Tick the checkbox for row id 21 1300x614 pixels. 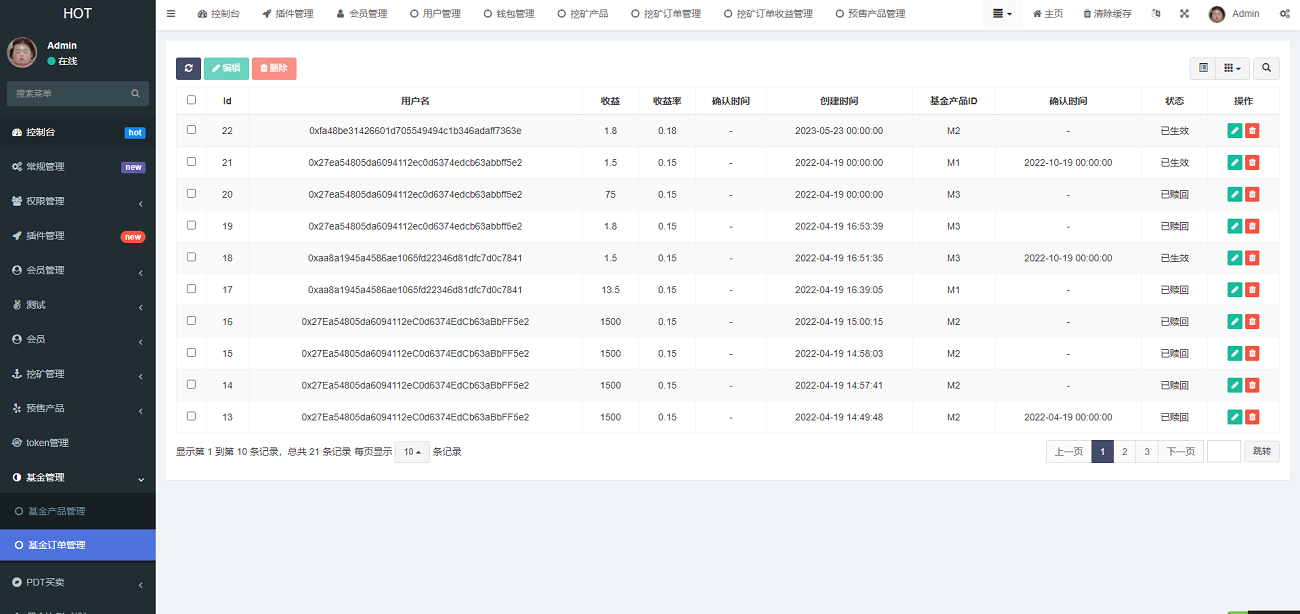click(x=192, y=162)
